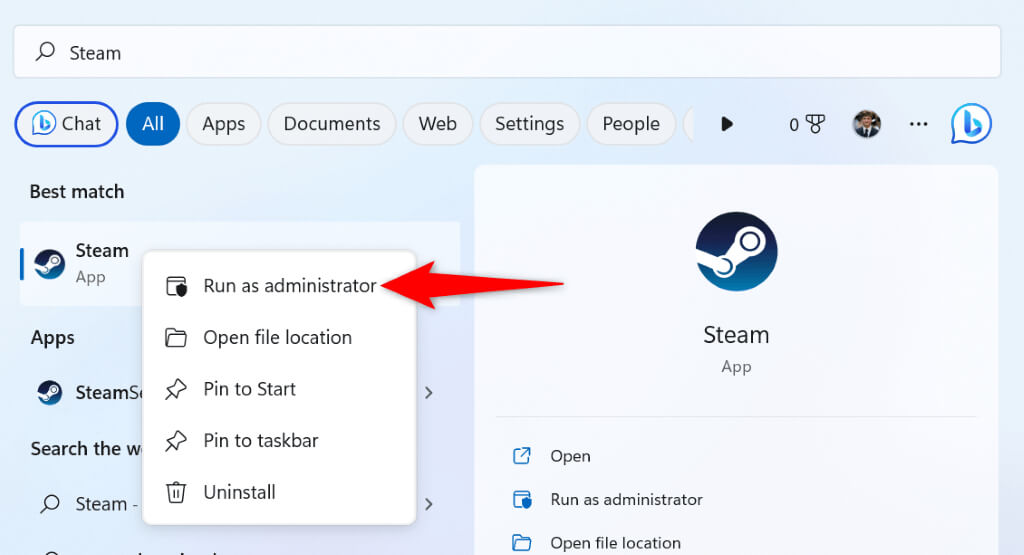
Task: Switch to the Apps filter tab
Action: (223, 124)
